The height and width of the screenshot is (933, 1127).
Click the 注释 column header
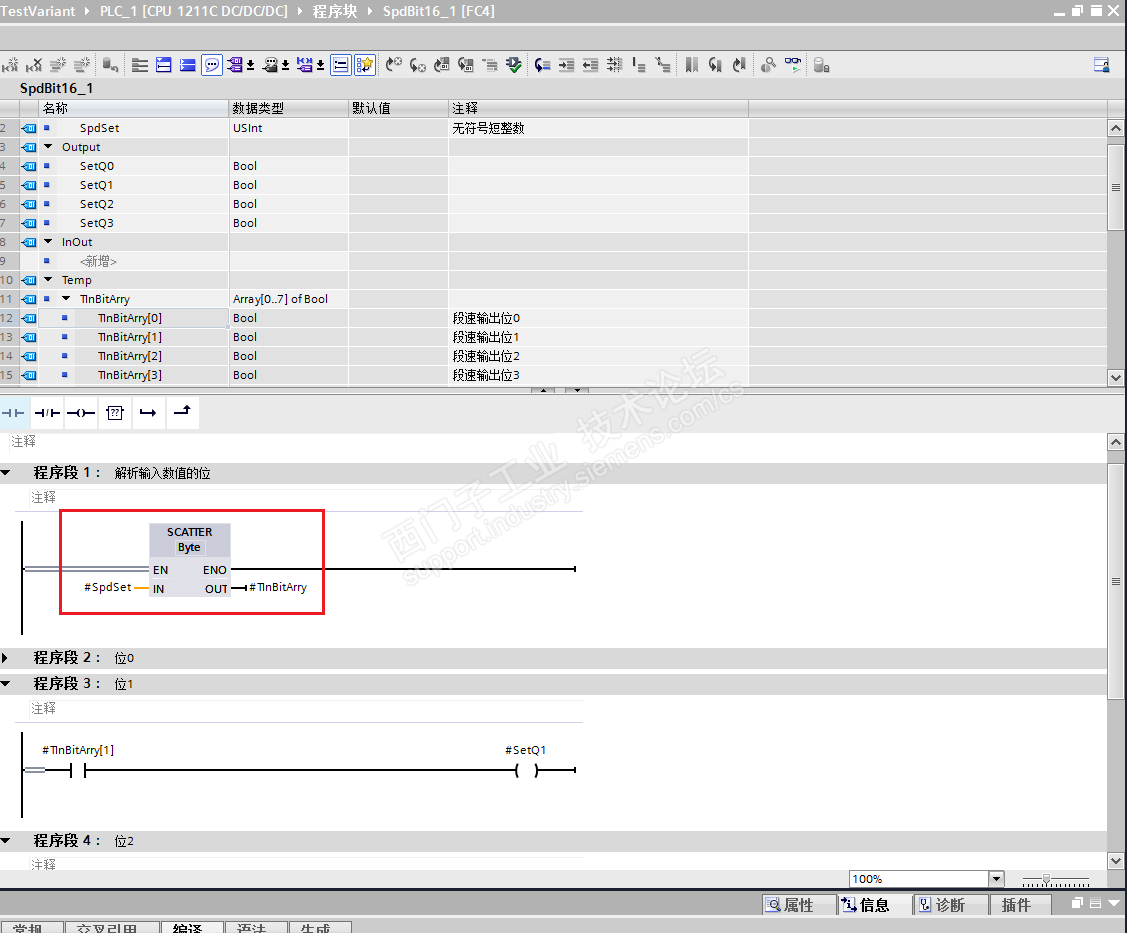click(x=598, y=108)
